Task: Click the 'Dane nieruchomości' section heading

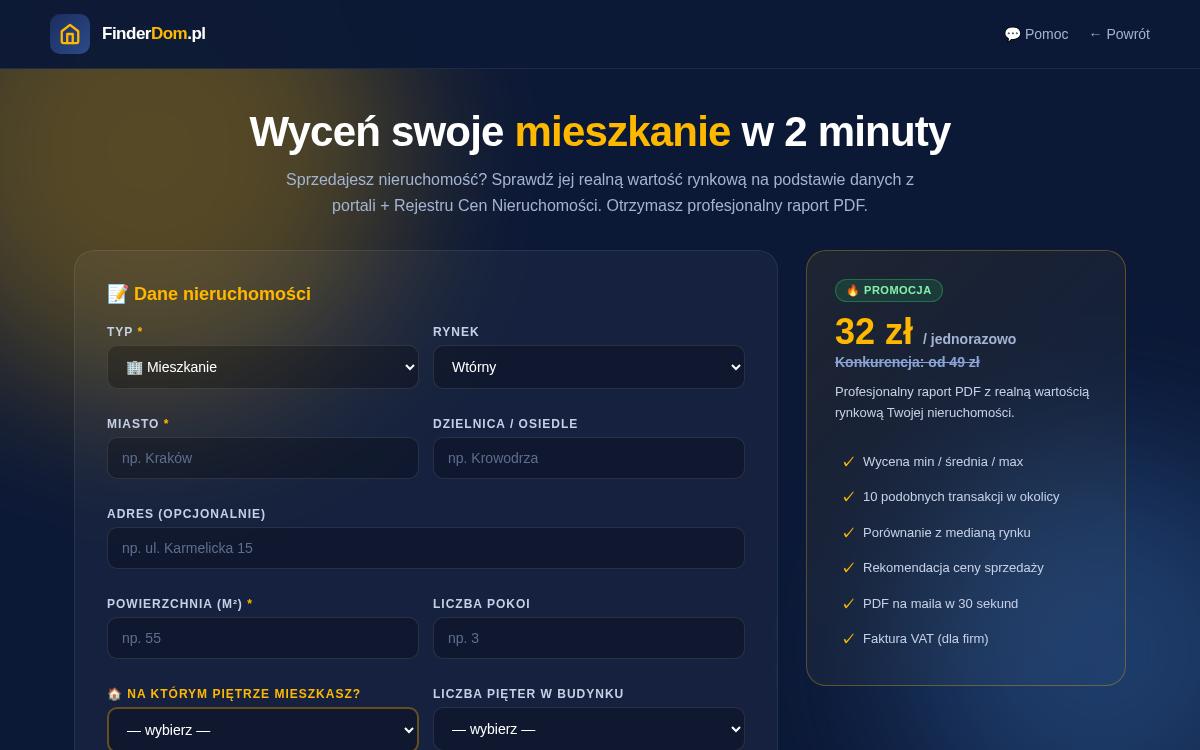Action: [x=209, y=294]
